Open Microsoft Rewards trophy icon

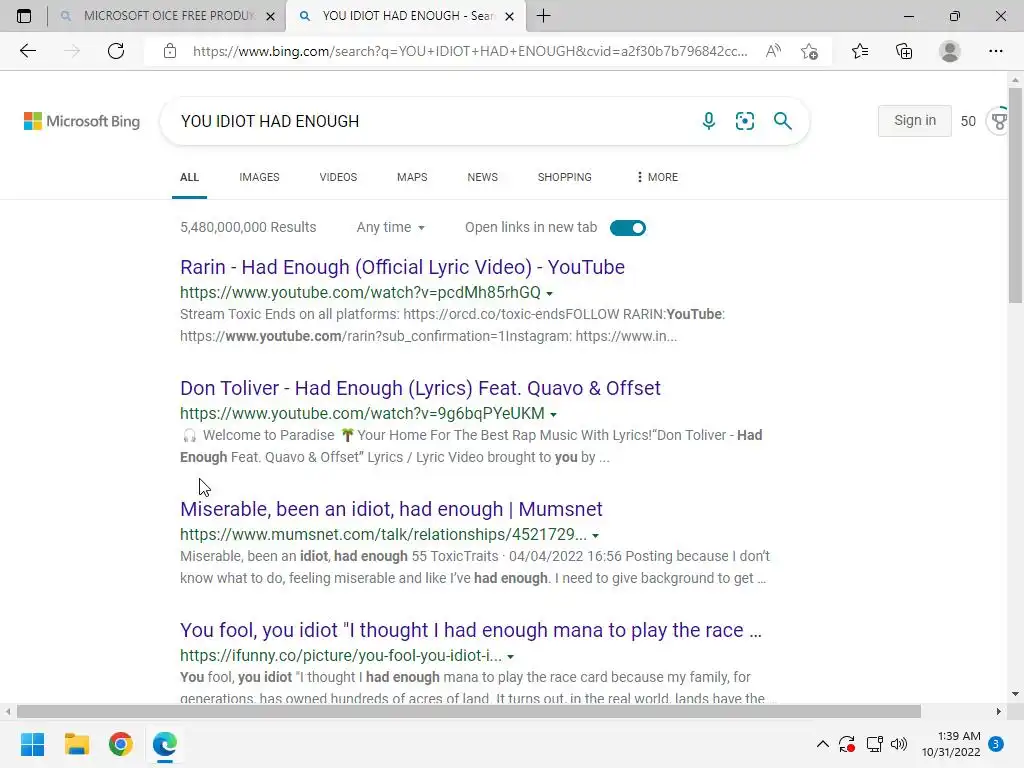pyautogui.click(x=999, y=121)
